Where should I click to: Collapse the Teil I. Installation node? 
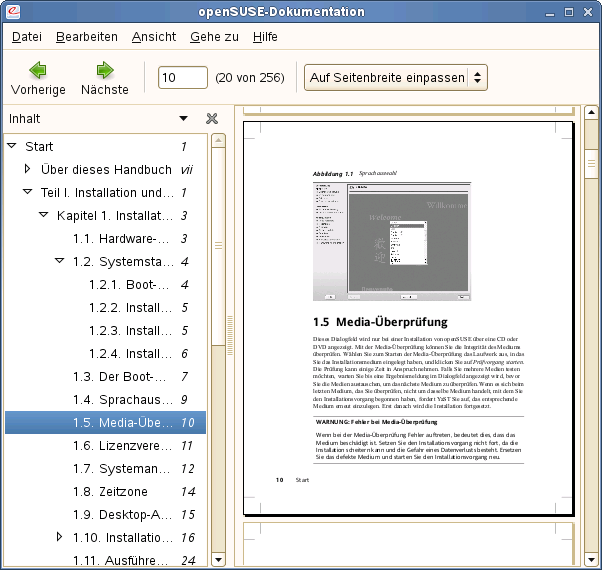28,192
